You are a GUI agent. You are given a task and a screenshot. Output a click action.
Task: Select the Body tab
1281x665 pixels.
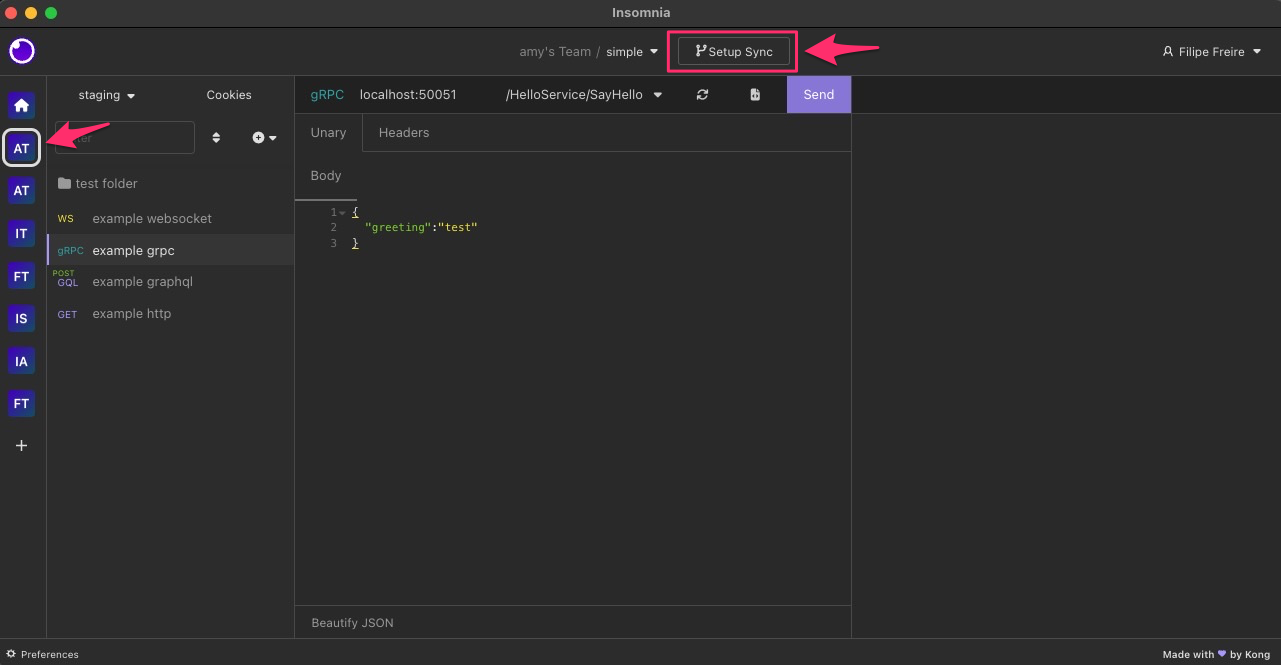(326, 176)
